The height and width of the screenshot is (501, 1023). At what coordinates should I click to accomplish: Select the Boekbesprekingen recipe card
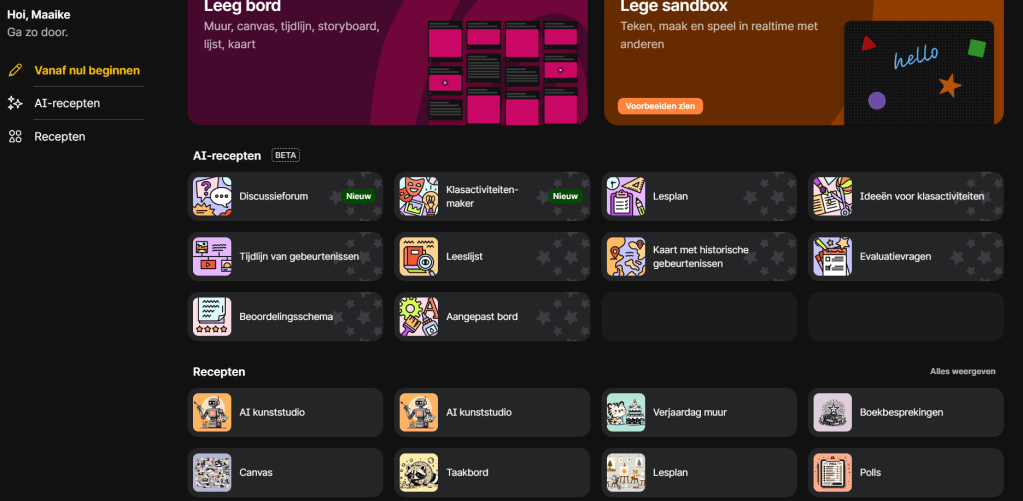click(x=906, y=412)
